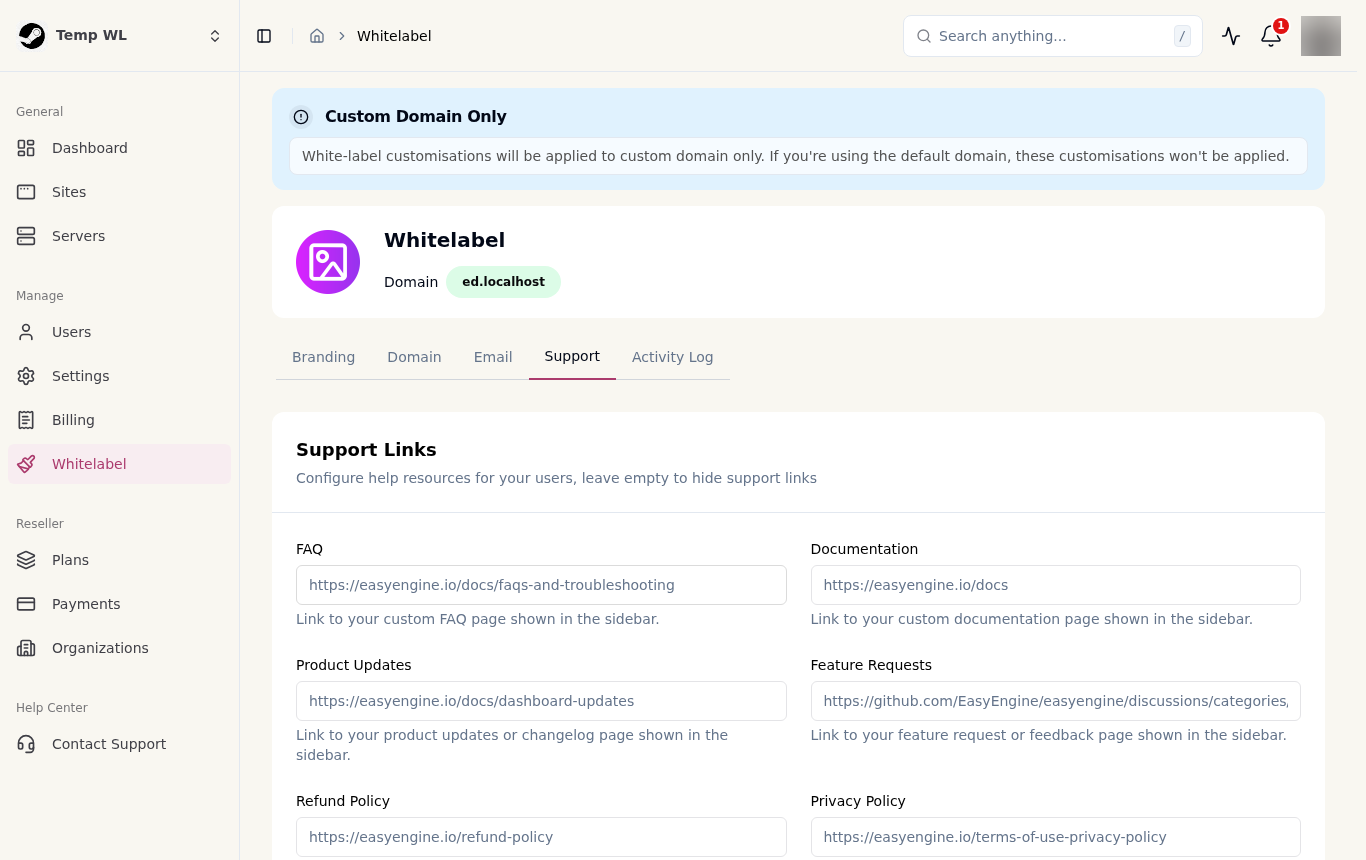This screenshot has width=1366, height=860.
Task: Open the activity pulse icon
Action: click(x=1231, y=36)
